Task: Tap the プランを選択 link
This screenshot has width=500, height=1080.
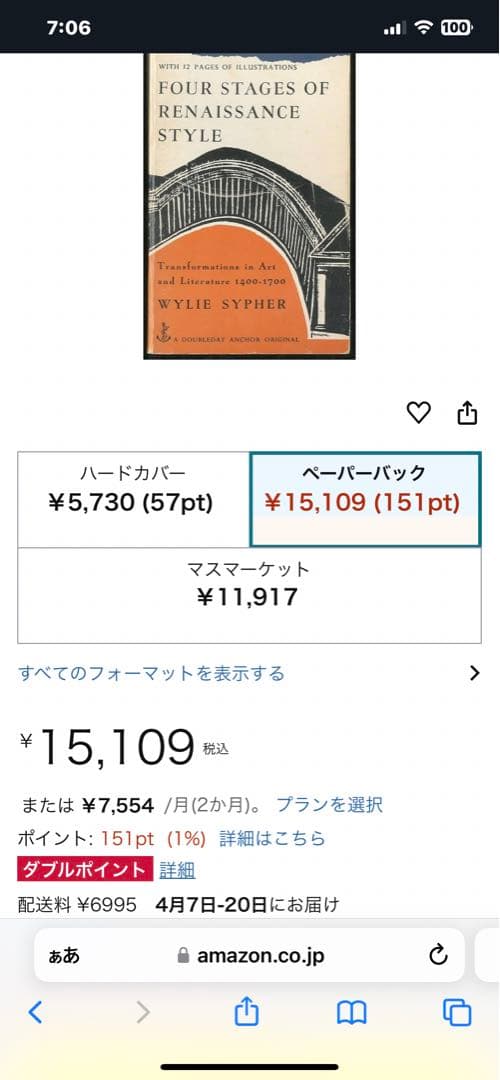Action: [329, 804]
